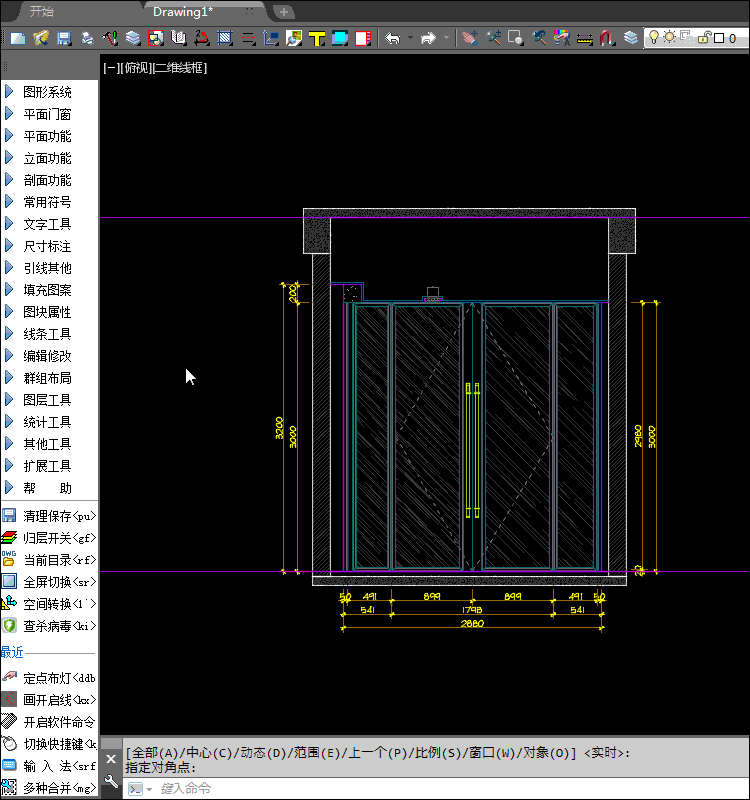Select the realtime zoom magnifier tool

[493, 38]
